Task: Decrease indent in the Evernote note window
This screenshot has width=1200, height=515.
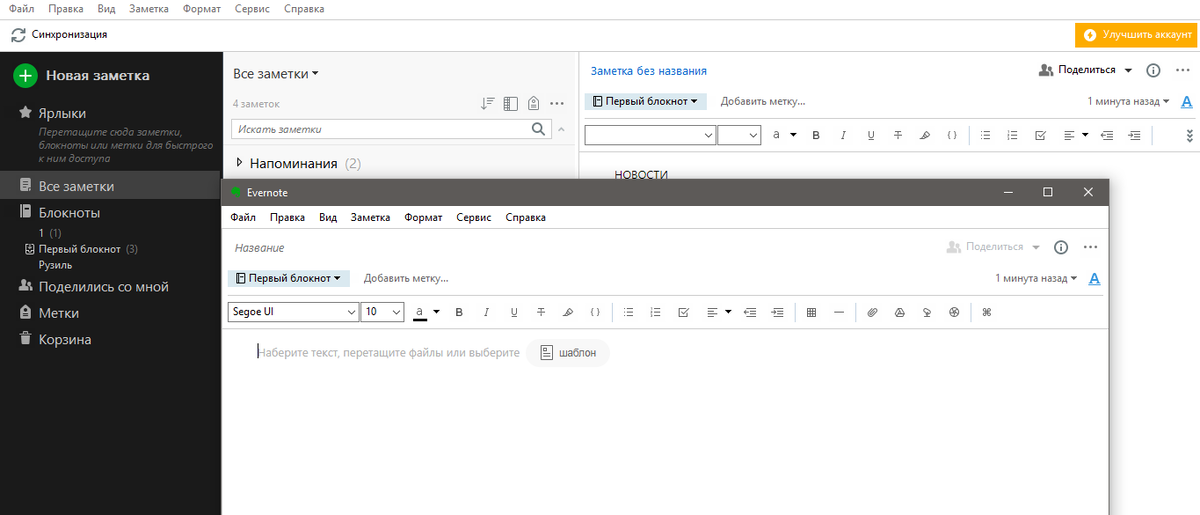Action: click(x=750, y=312)
